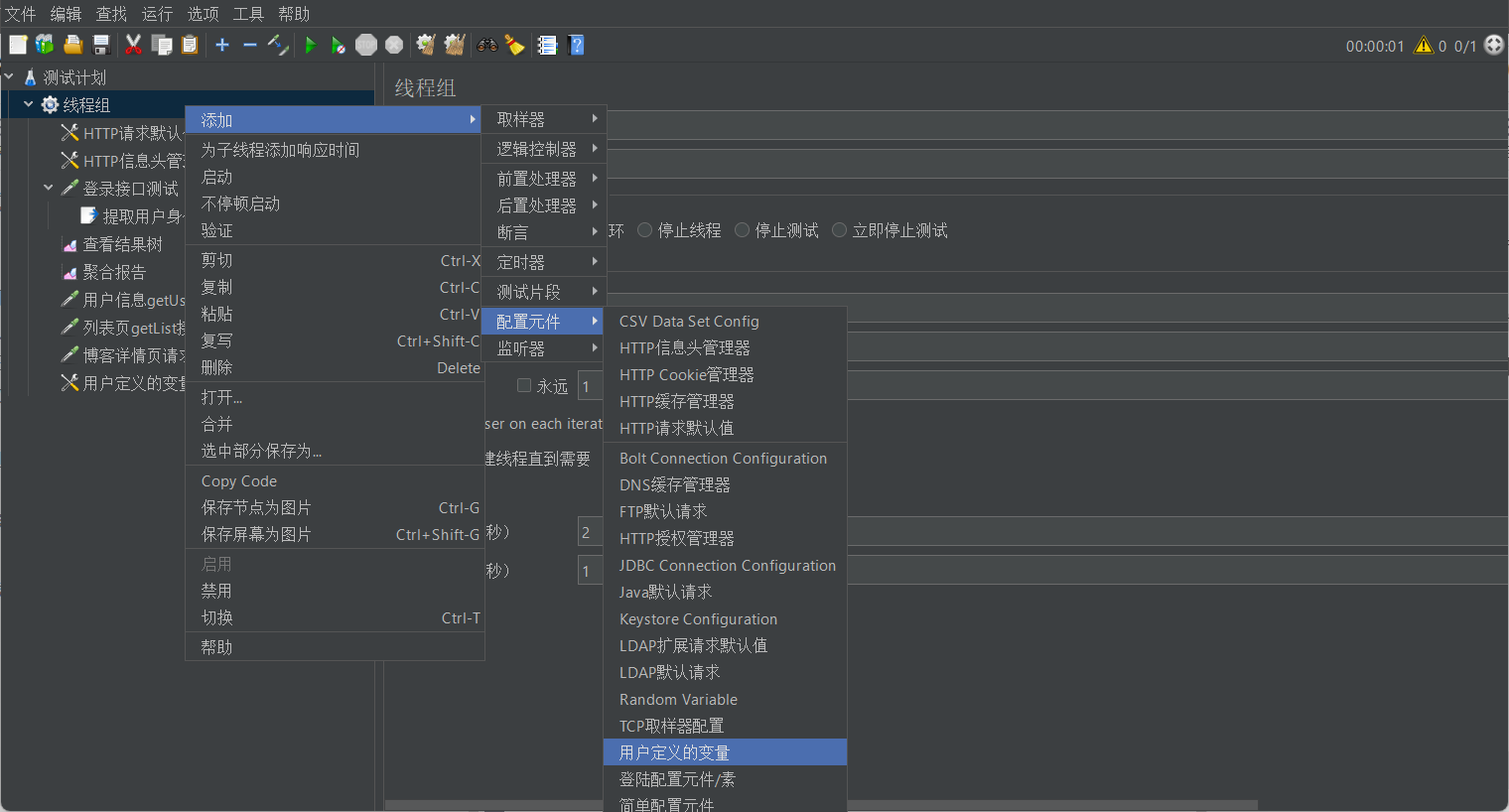Open the Function Helper list icon

547,45
